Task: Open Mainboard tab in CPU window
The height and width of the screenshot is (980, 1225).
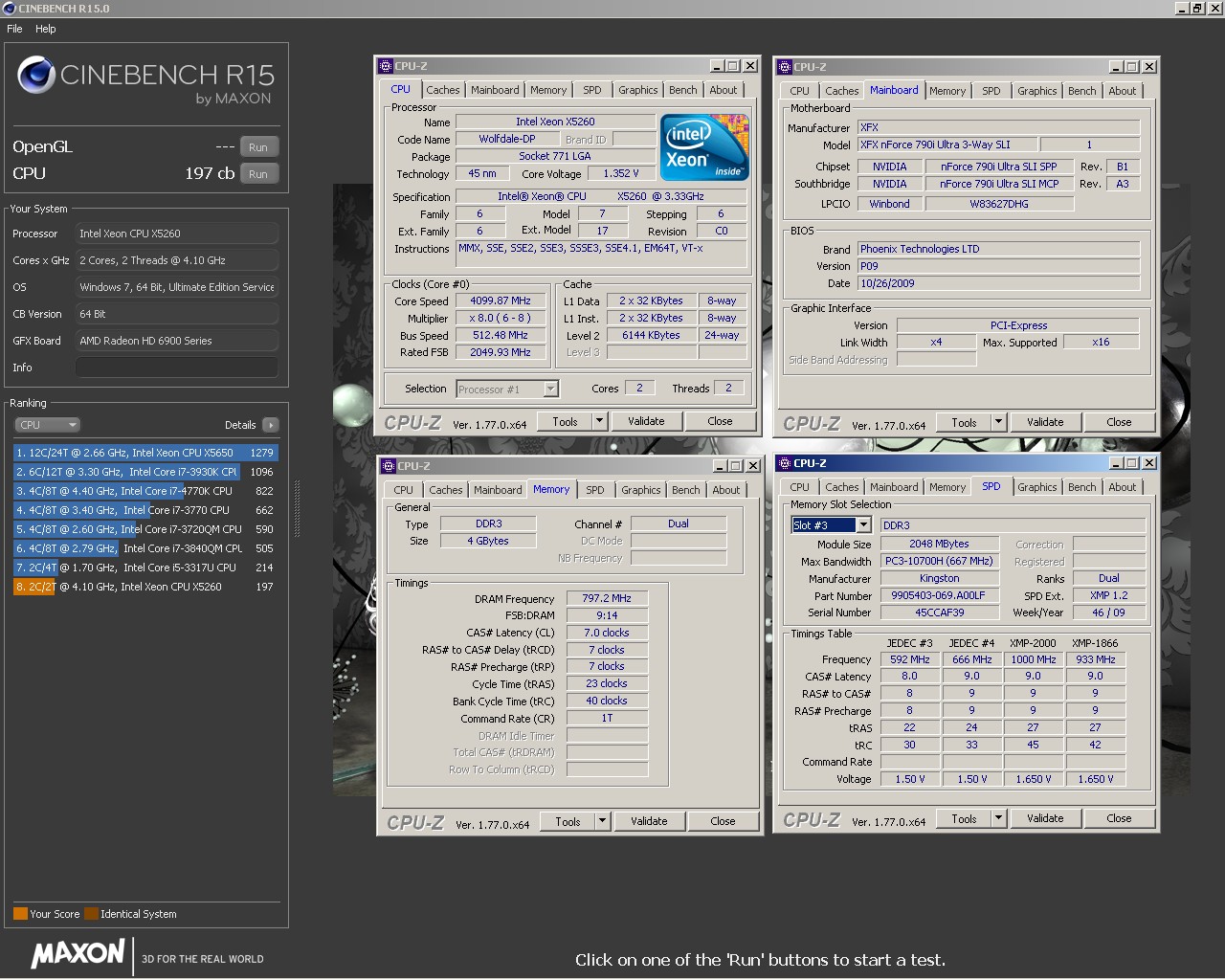Action: click(x=495, y=90)
